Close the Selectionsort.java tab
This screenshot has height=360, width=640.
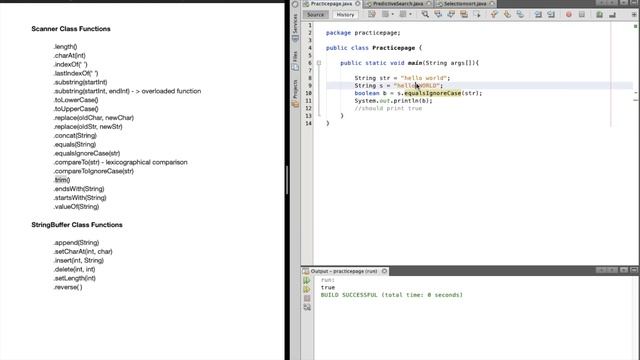(492, 4)
